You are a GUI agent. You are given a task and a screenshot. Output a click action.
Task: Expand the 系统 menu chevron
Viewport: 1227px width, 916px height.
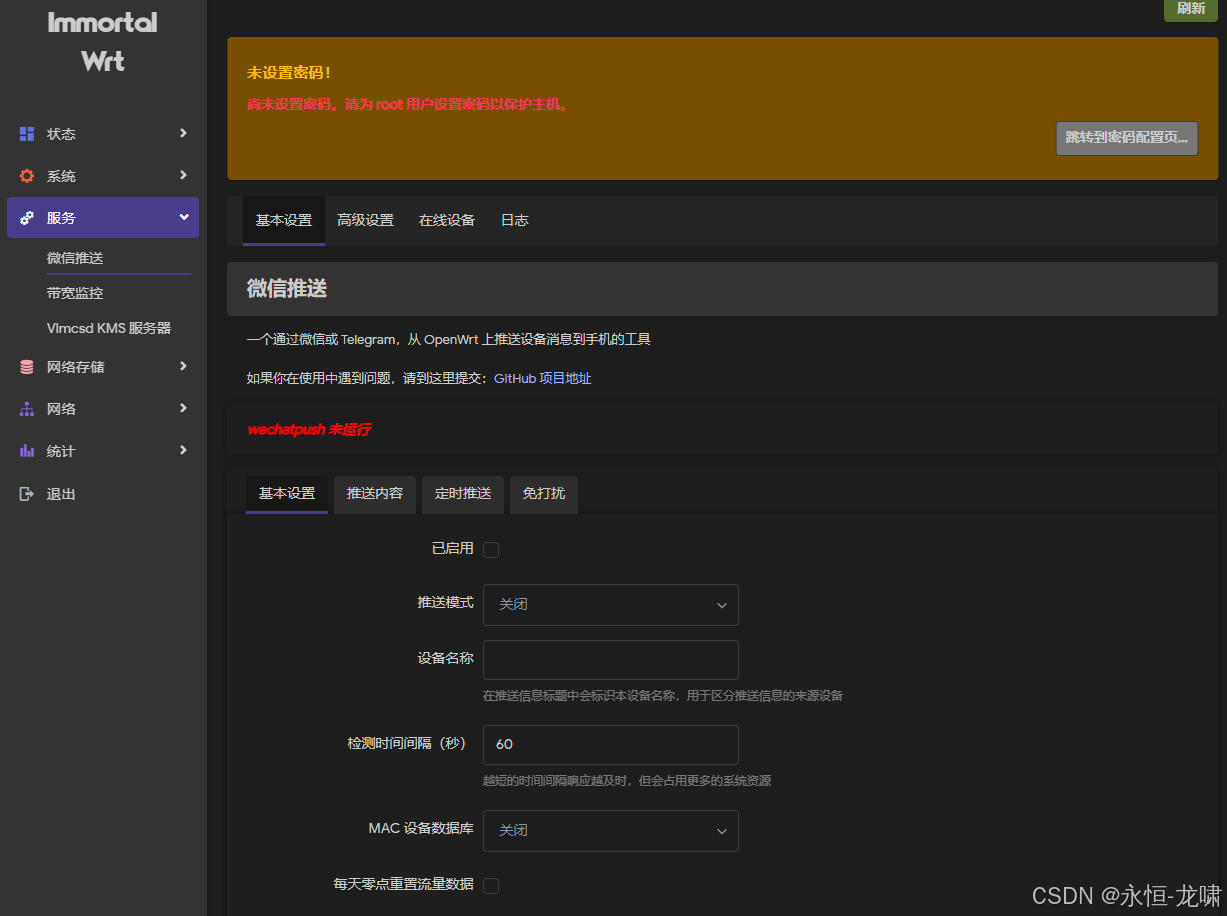pos(183,175)
